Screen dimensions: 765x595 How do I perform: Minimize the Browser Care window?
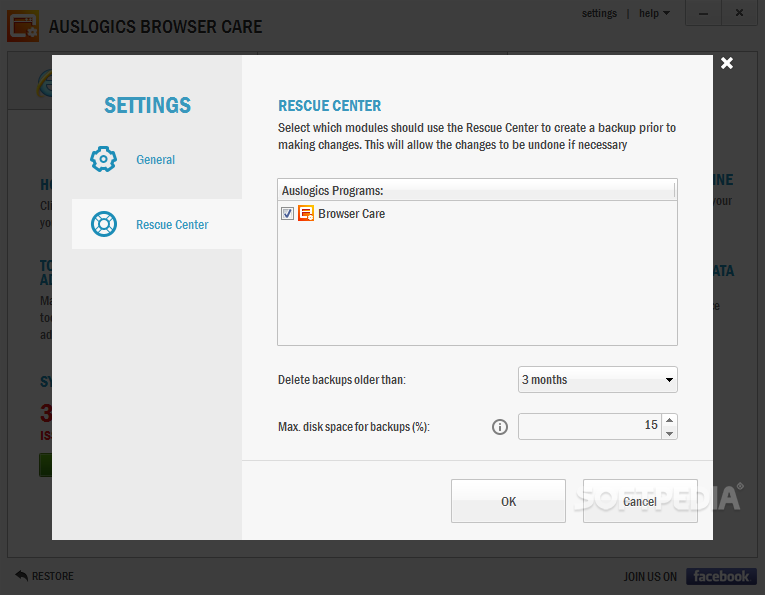703,13
